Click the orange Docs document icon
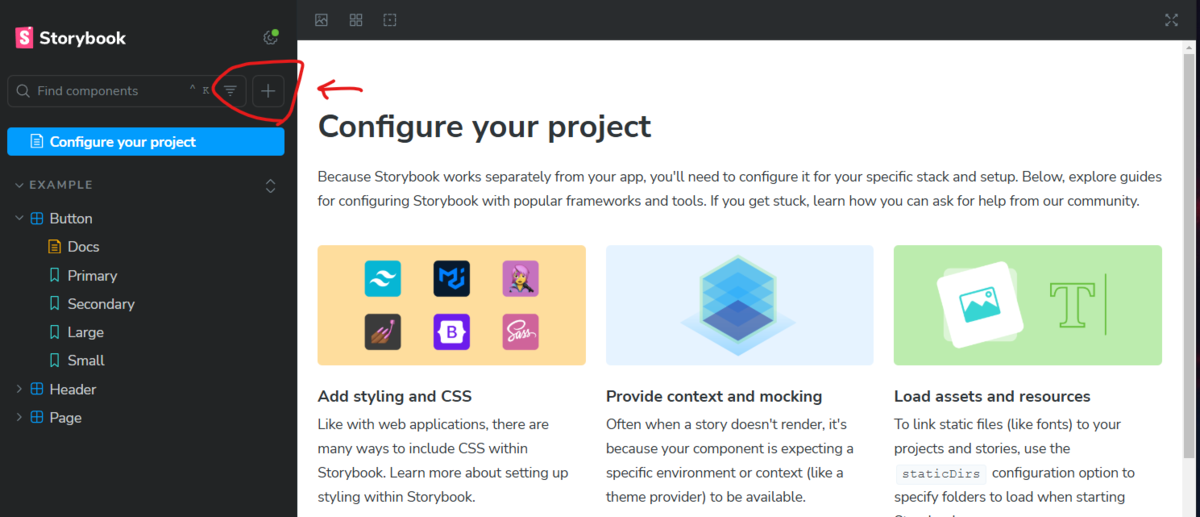This screenshot has height=517, width=1200. click(55, 247)
